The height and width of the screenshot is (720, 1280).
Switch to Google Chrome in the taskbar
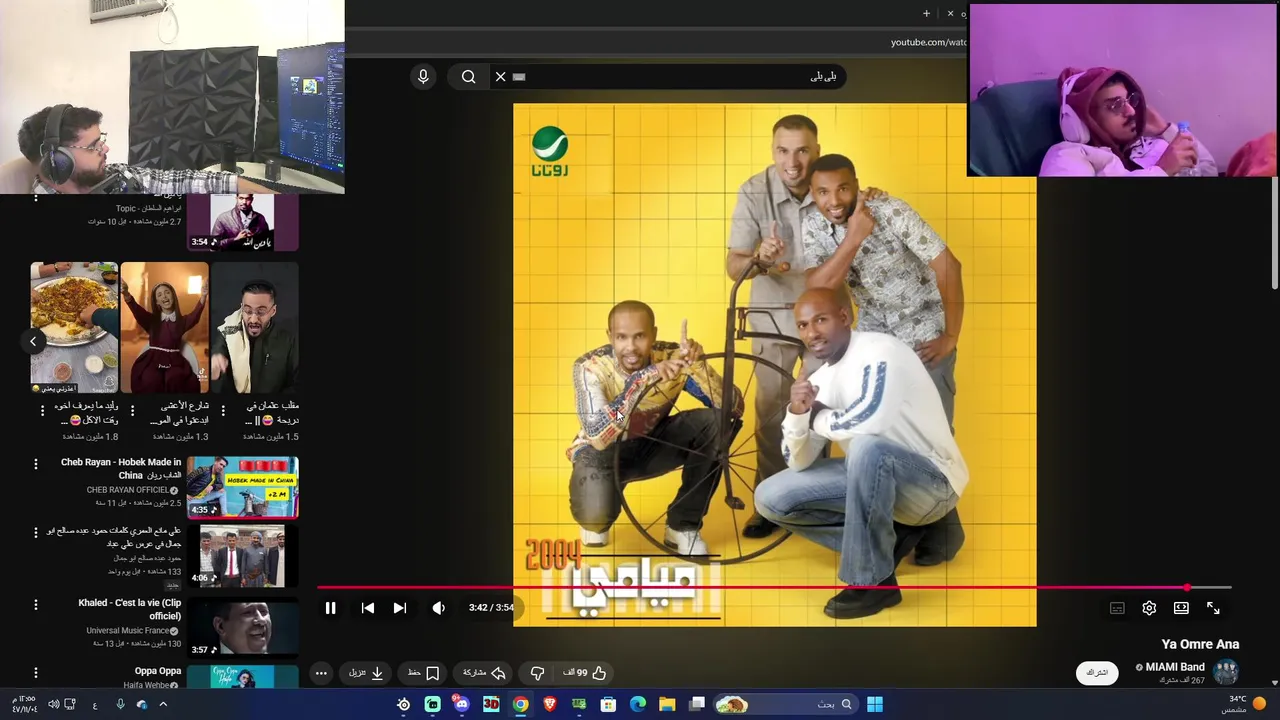tap(521, 704)
